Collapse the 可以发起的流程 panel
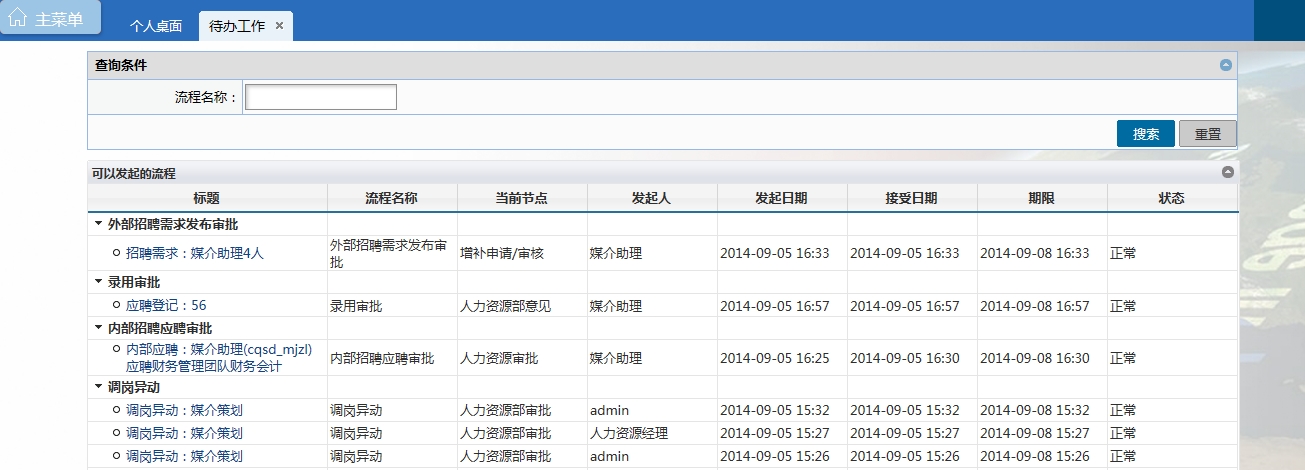Image resolution: width=1305 pixels, height=470 pixels. 1228,172
